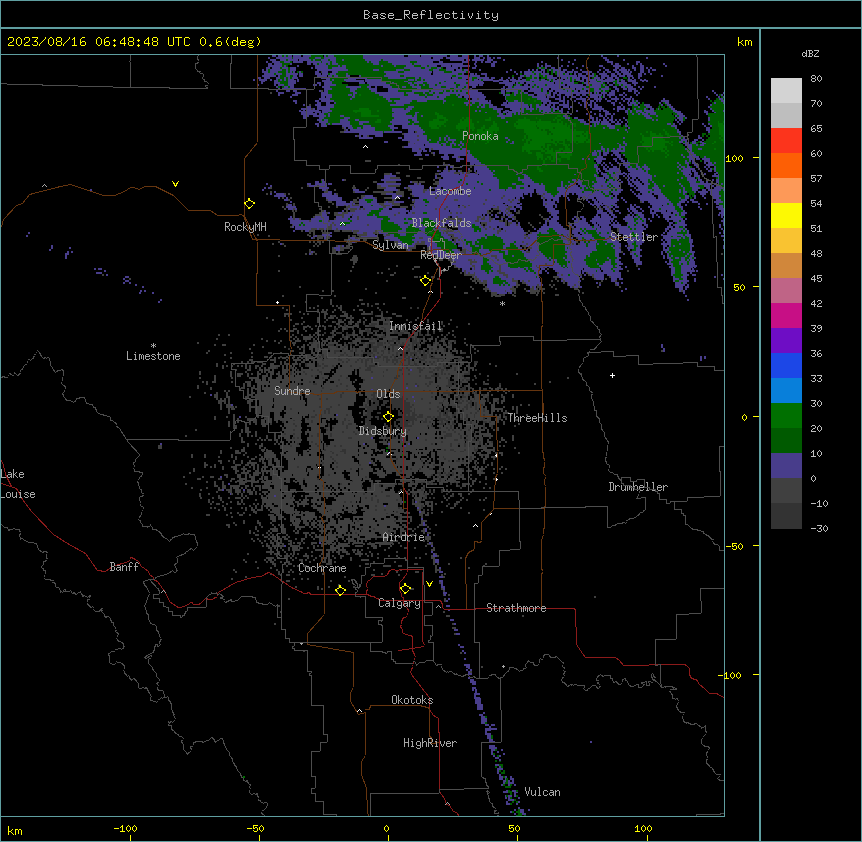Select the Blackfalds map label
The height and width of the screenshot is (842, 862).
pos(441,223)
